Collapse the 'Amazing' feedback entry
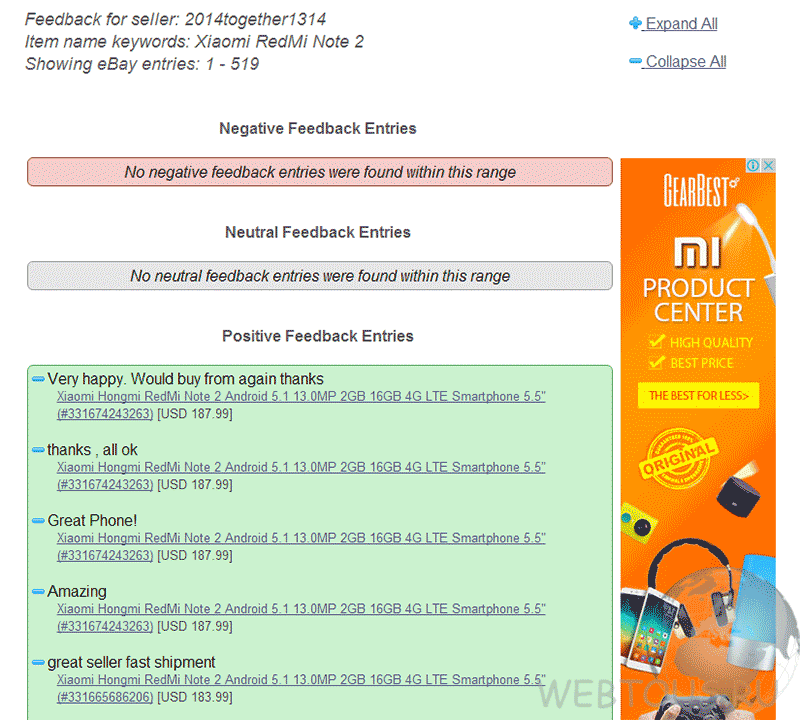This screenshot has height=720, width=800. [38, 591]
